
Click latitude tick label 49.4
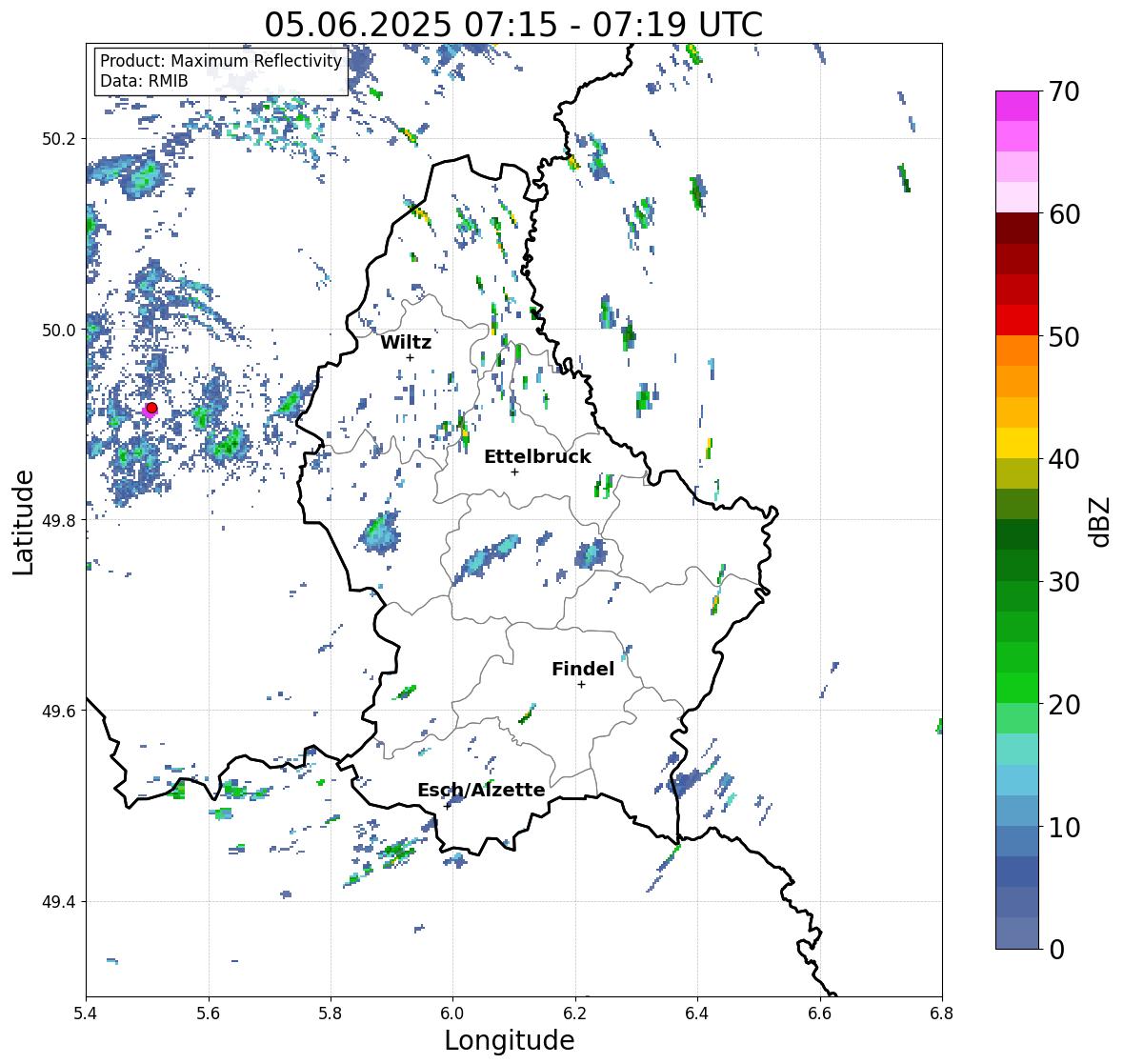(x=59, y=902)
